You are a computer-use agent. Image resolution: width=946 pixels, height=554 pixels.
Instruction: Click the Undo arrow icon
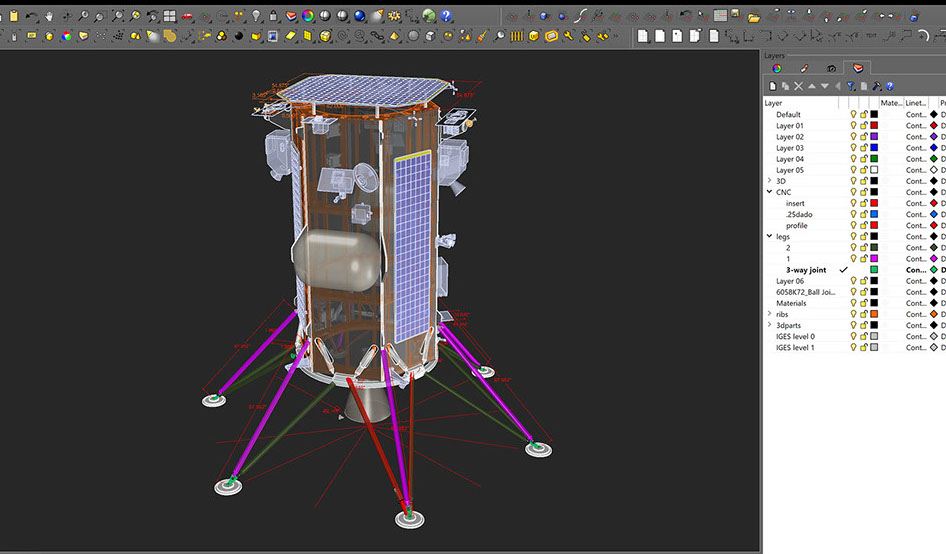[33, 16]
